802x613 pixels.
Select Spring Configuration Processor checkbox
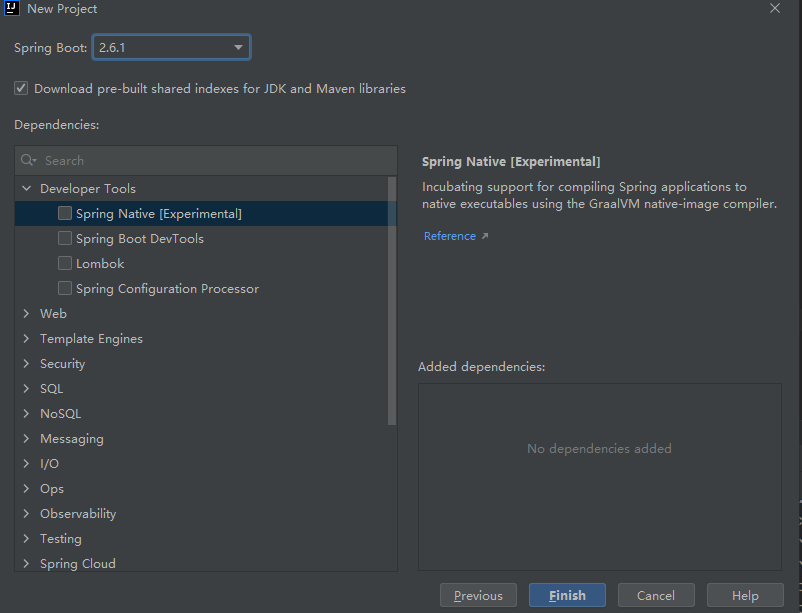tap(65, 288)
